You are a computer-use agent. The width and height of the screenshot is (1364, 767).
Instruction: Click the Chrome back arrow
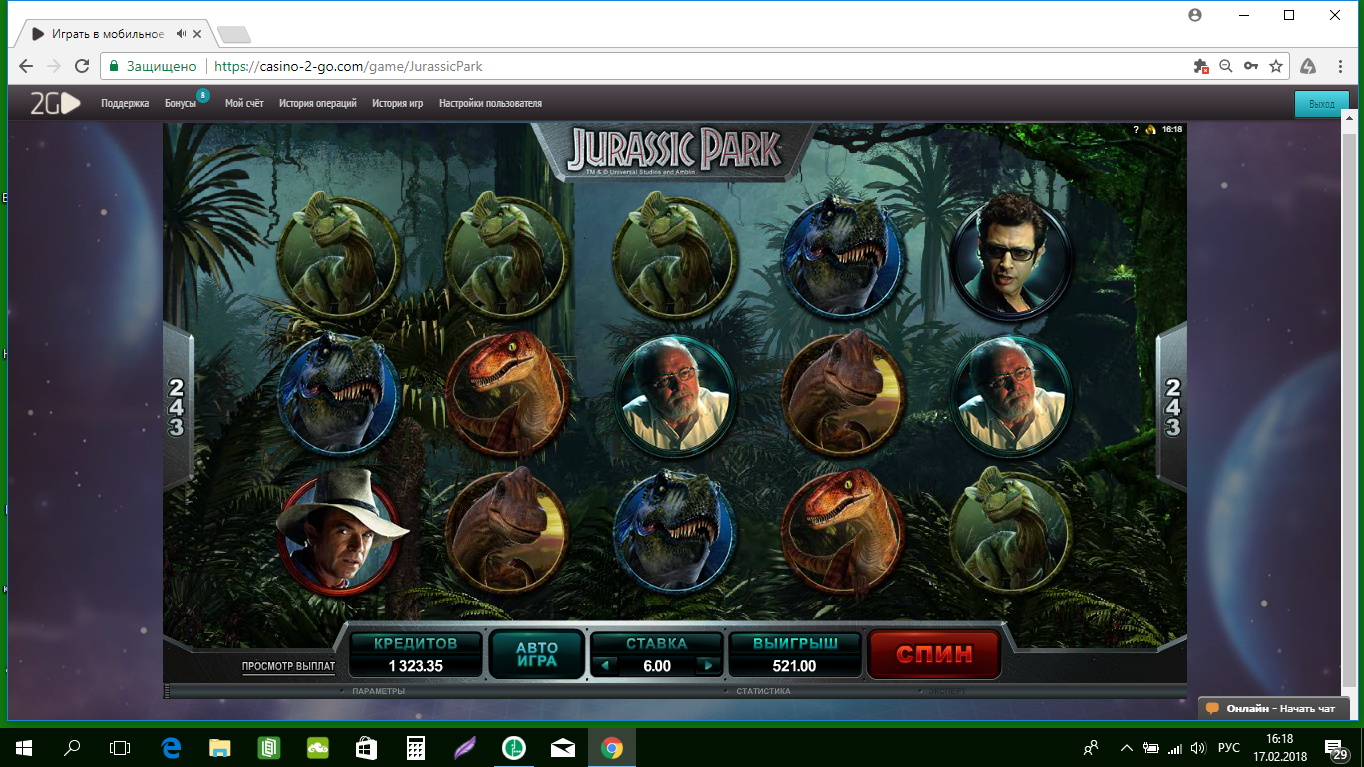click(26, 66)
